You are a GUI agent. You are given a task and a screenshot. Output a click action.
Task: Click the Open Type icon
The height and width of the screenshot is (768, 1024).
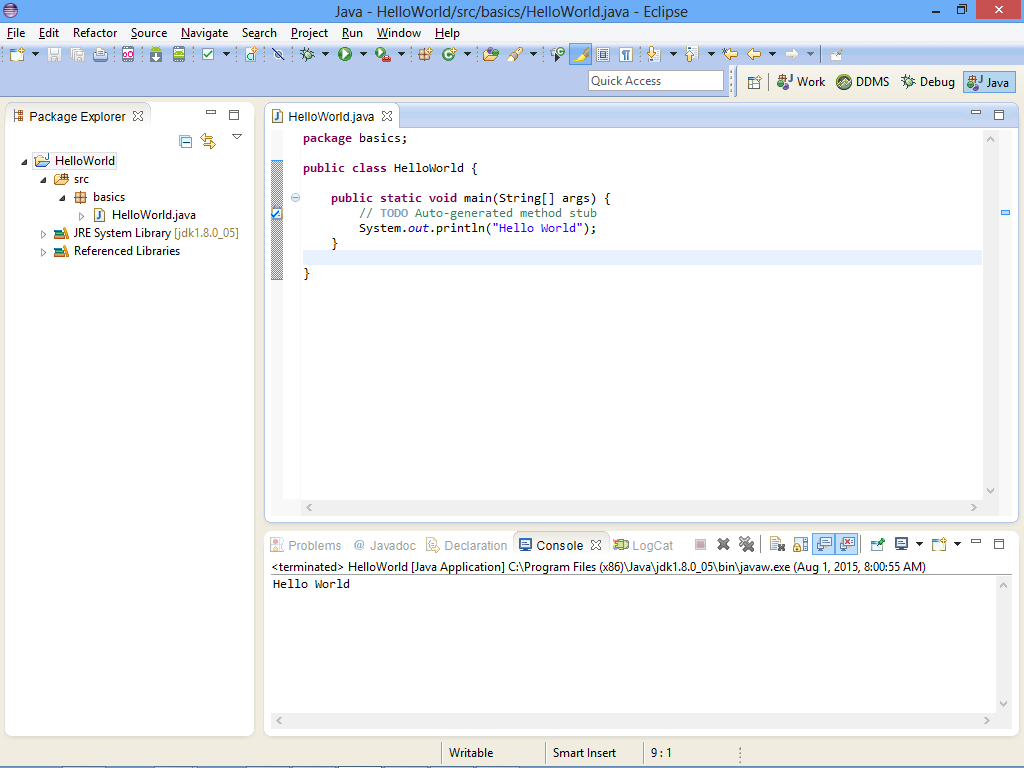(490, 55)
